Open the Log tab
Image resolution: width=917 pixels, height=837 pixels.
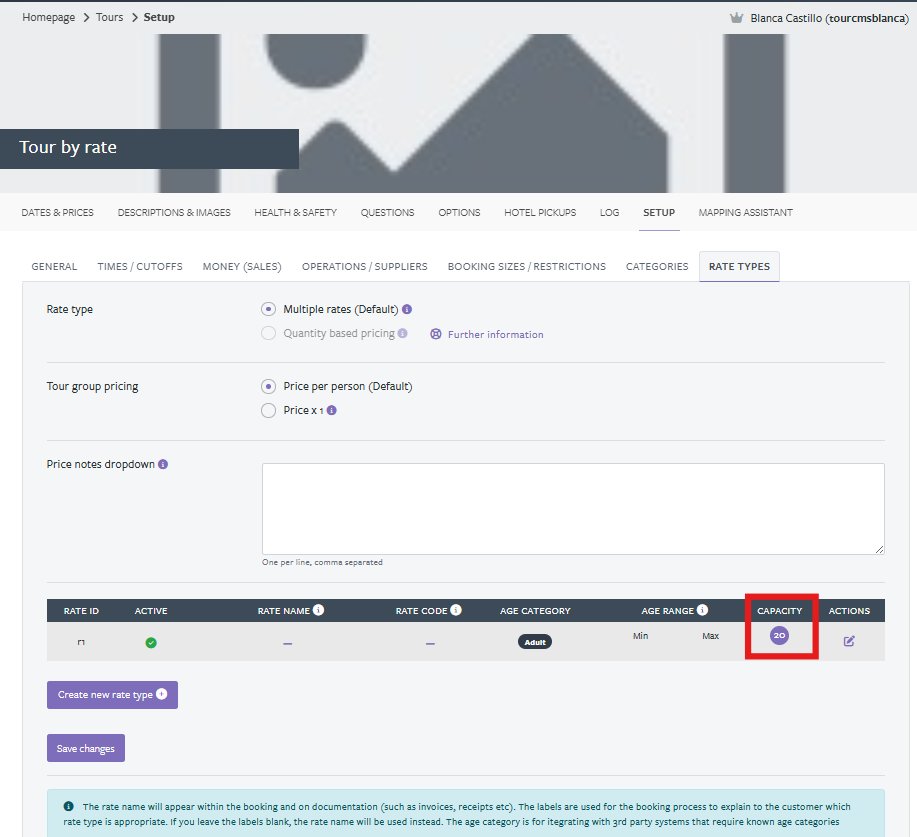609,212
